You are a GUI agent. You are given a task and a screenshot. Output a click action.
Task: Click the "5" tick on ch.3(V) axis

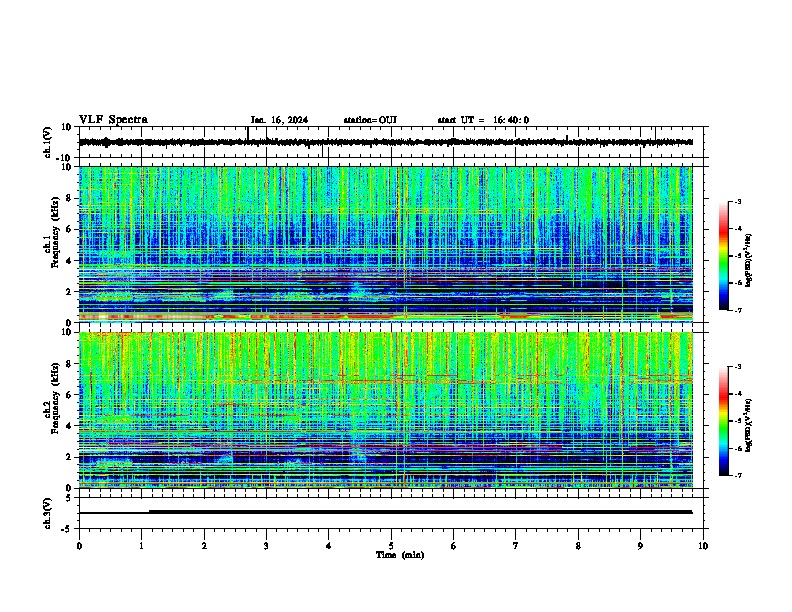[x=70, y=498]
